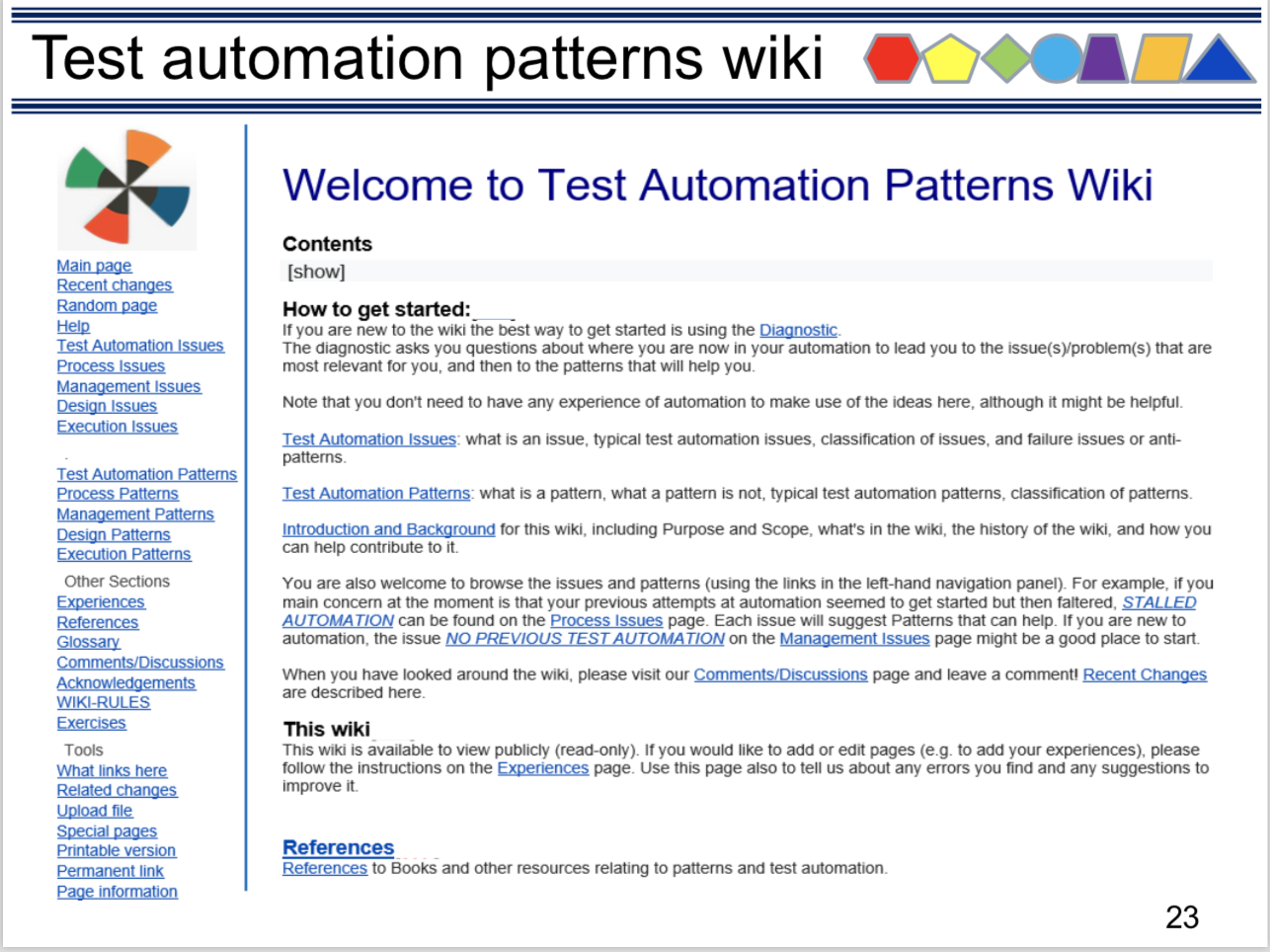Go to Random page

click(x=107, y=306)
